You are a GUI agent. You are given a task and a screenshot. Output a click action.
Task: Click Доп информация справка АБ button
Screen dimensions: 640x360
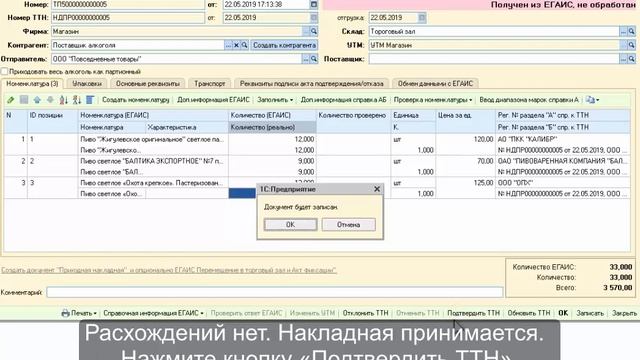pos(343,100)
